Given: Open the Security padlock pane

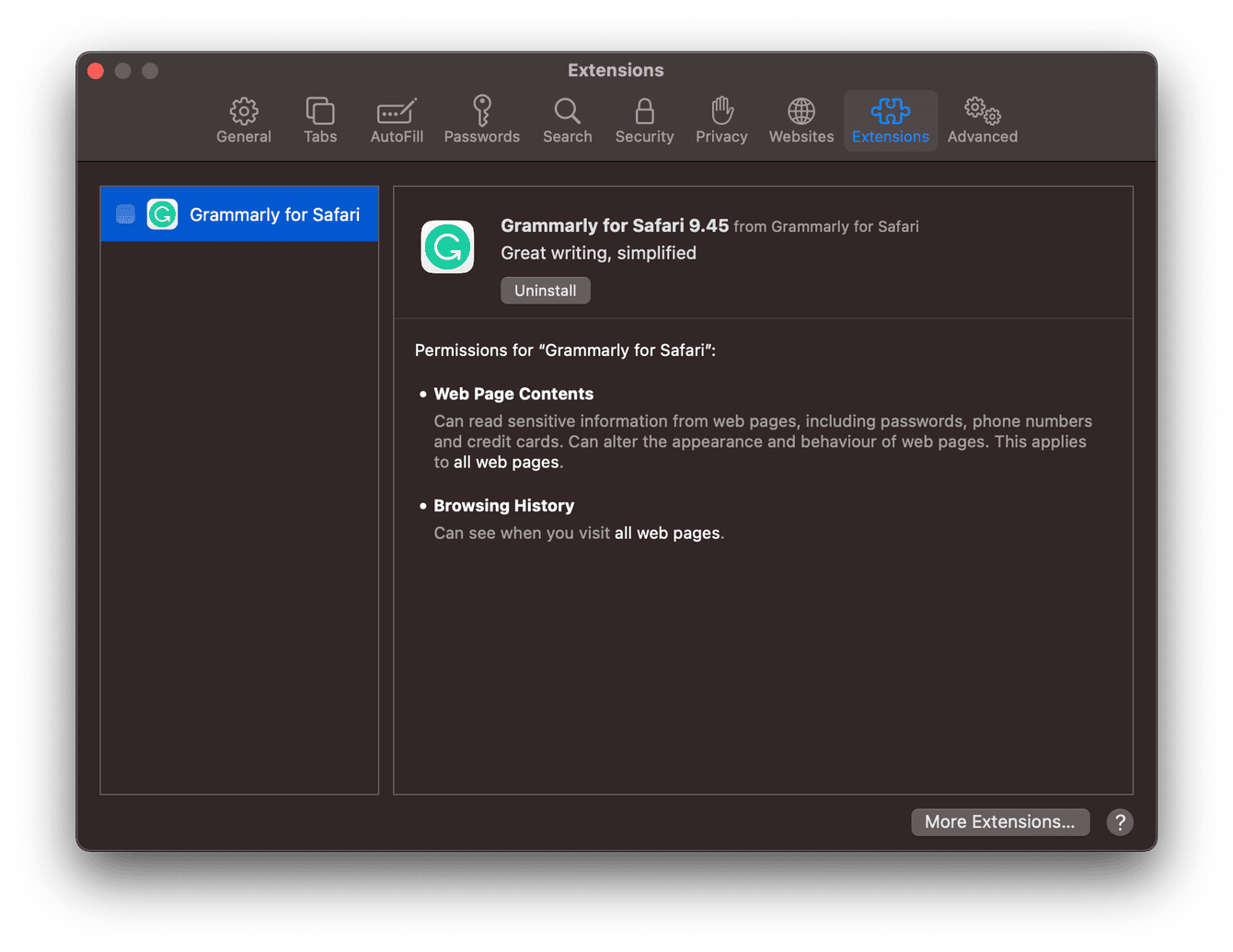Looking at the screenshot, I should [644, 120].
